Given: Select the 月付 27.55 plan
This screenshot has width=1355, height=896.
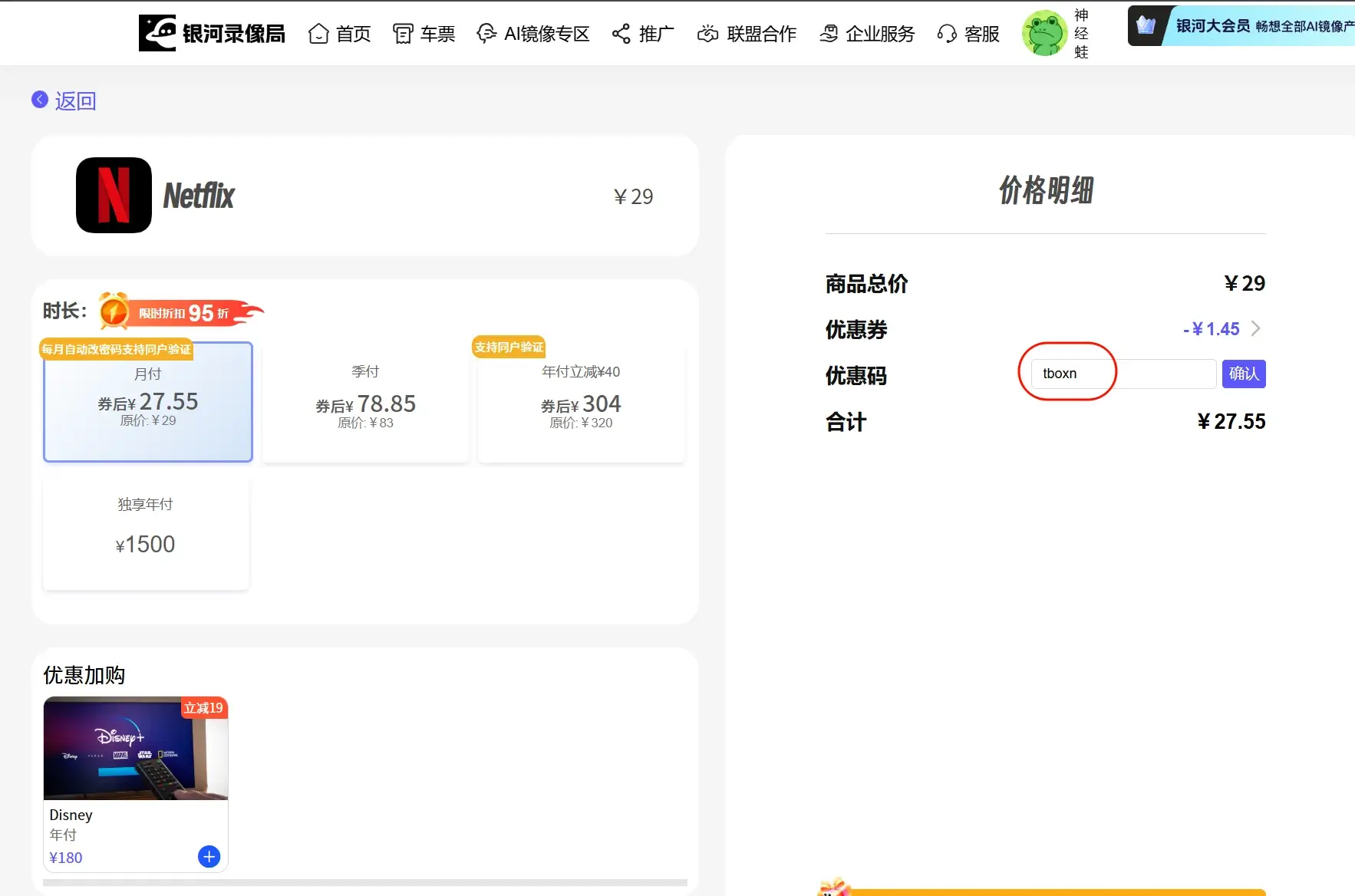Looking at the screenshot, I should [x=148, y=401].
